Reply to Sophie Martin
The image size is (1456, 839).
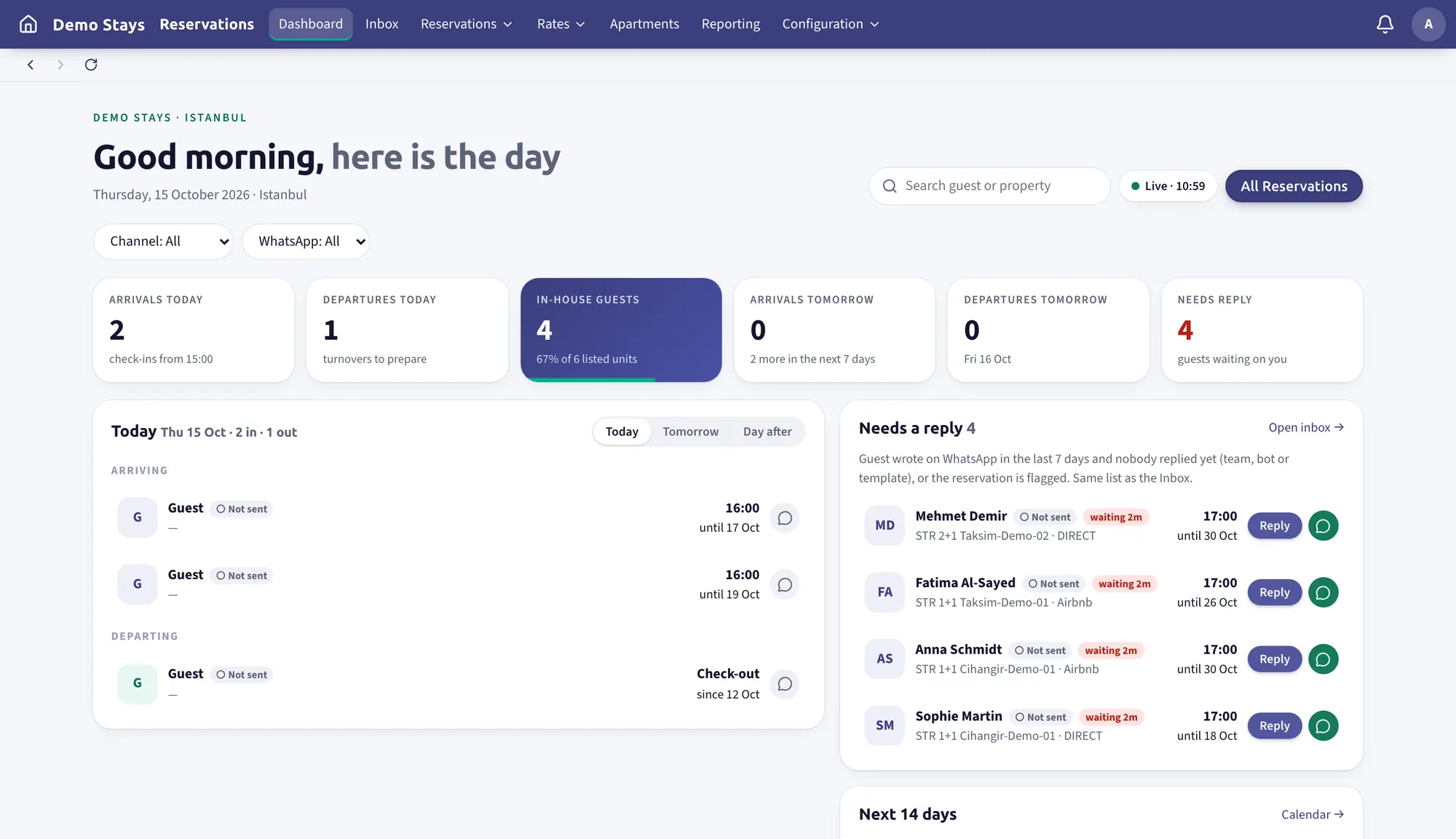(x=1274, y=726)
